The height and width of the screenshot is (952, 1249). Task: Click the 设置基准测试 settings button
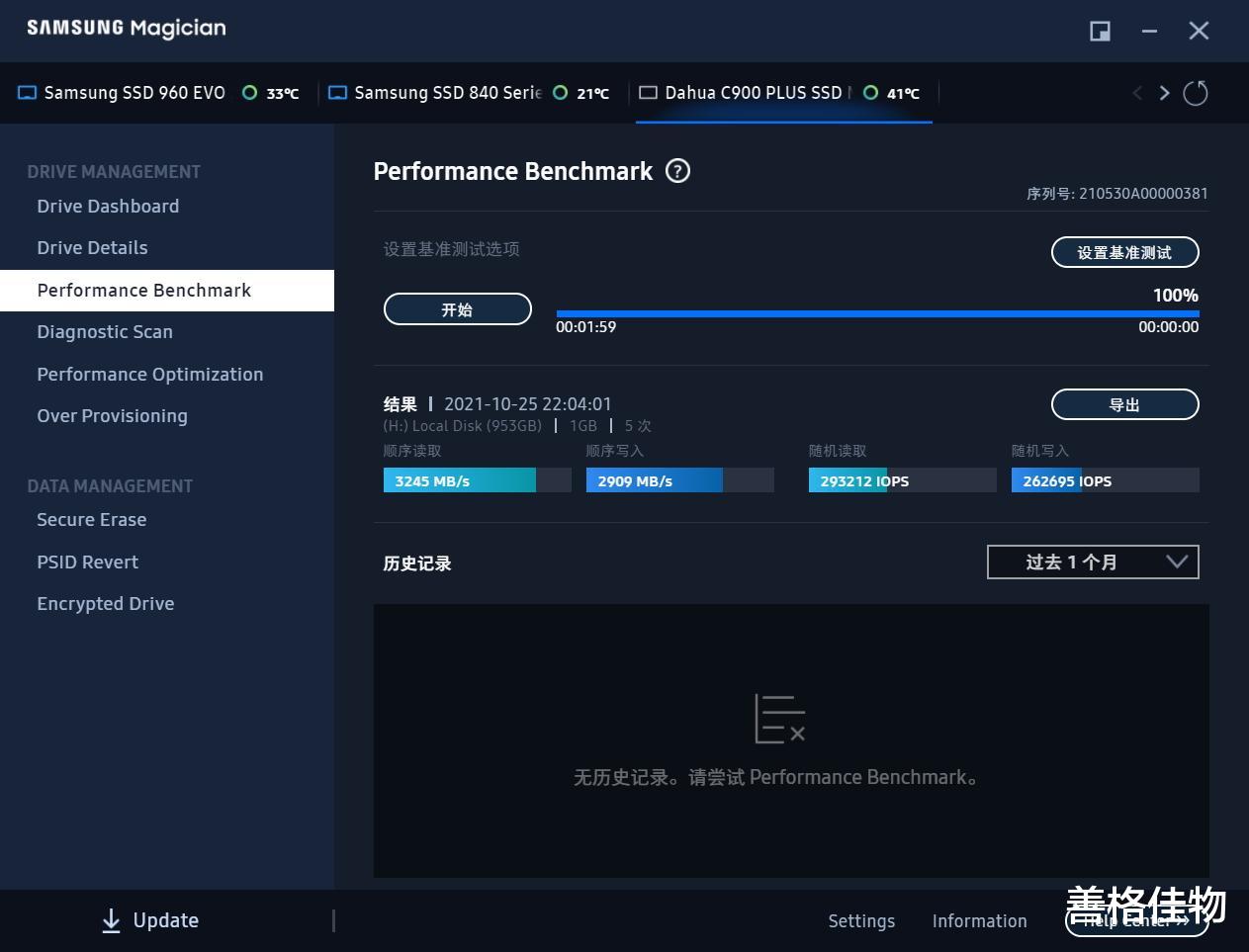[1124, 252]
